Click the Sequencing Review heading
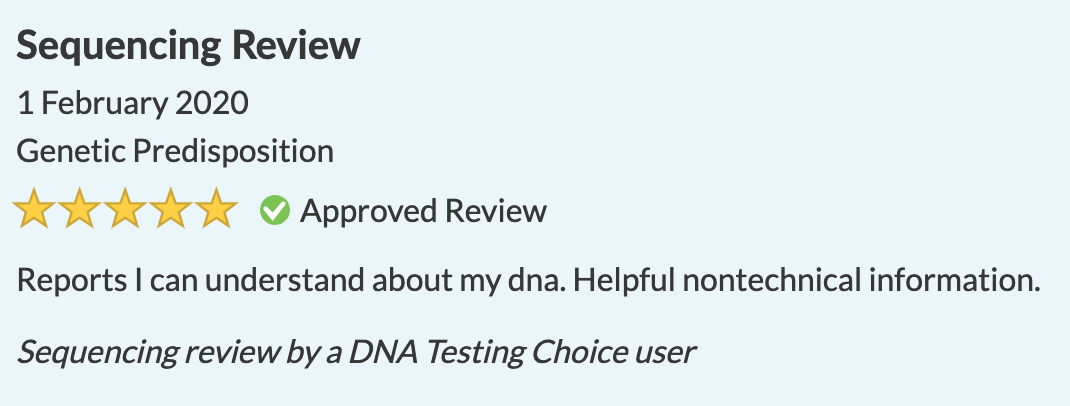The height and width of the screenshot is (406, 1070). point(188,46)
